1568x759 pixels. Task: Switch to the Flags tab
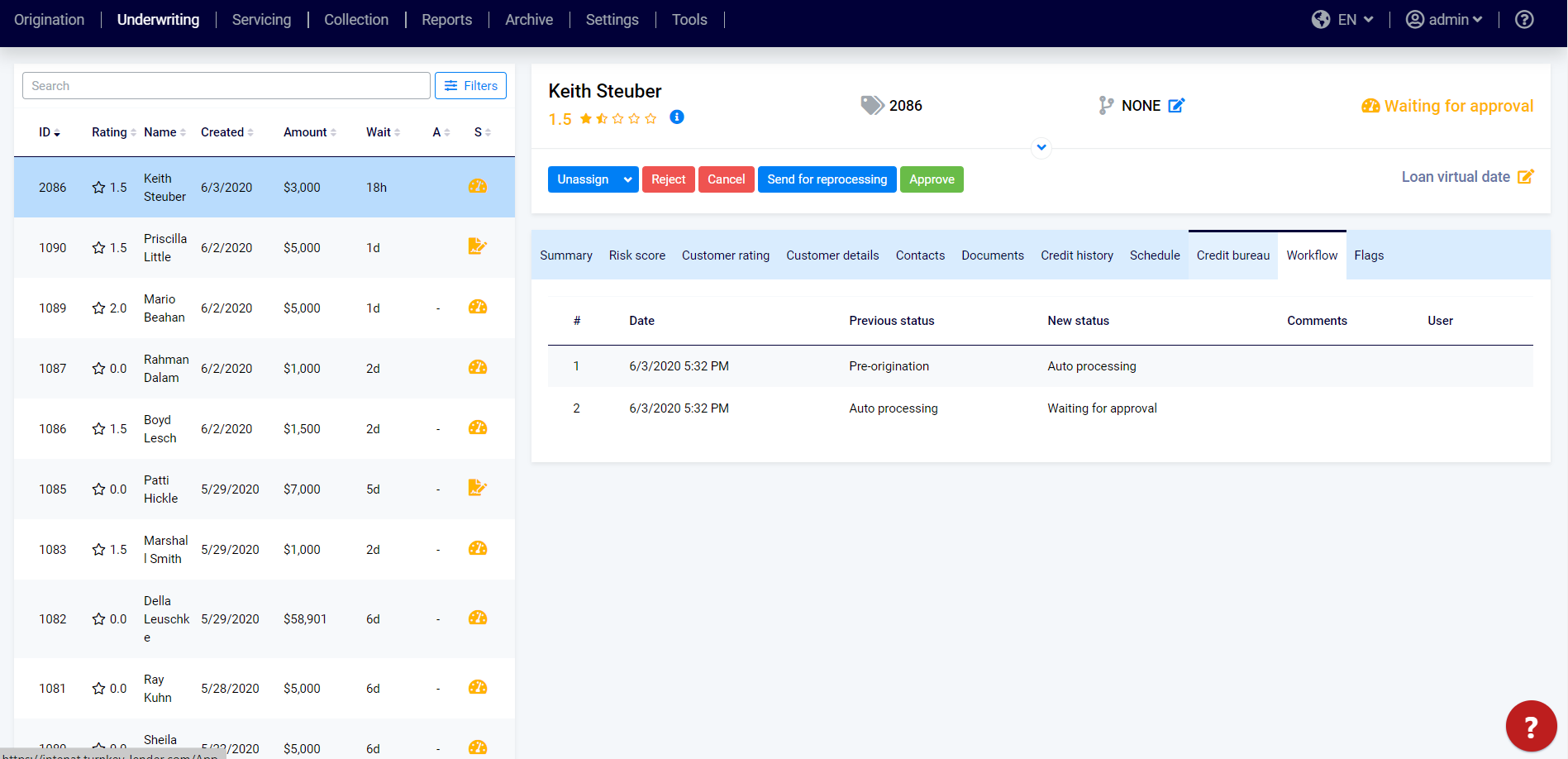click(1369, 255)
